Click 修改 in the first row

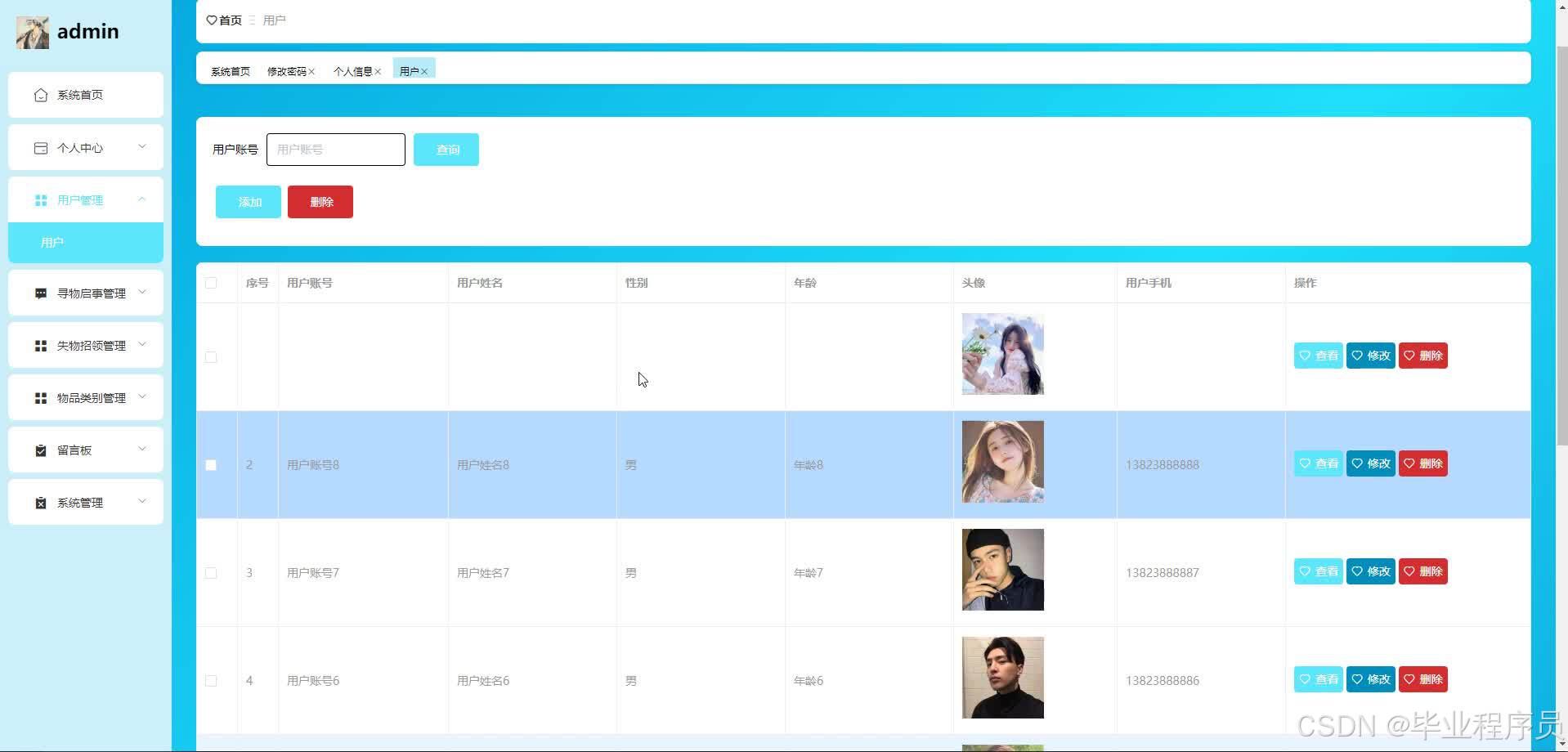click(x=1371, y=356)
